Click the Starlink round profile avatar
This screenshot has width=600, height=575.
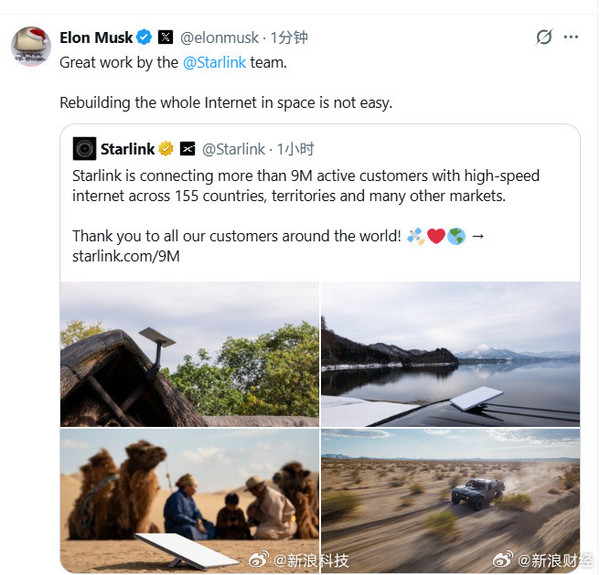point(84,149)
